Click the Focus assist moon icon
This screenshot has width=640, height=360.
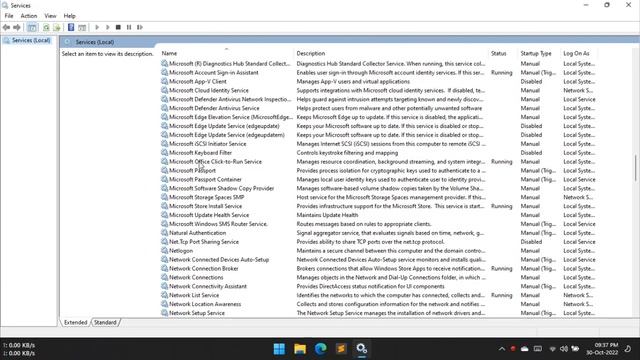click(x=629, y=349)
